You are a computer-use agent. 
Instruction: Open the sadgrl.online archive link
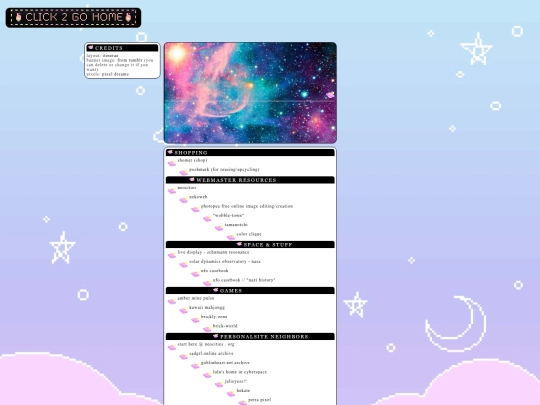point(211,354)
